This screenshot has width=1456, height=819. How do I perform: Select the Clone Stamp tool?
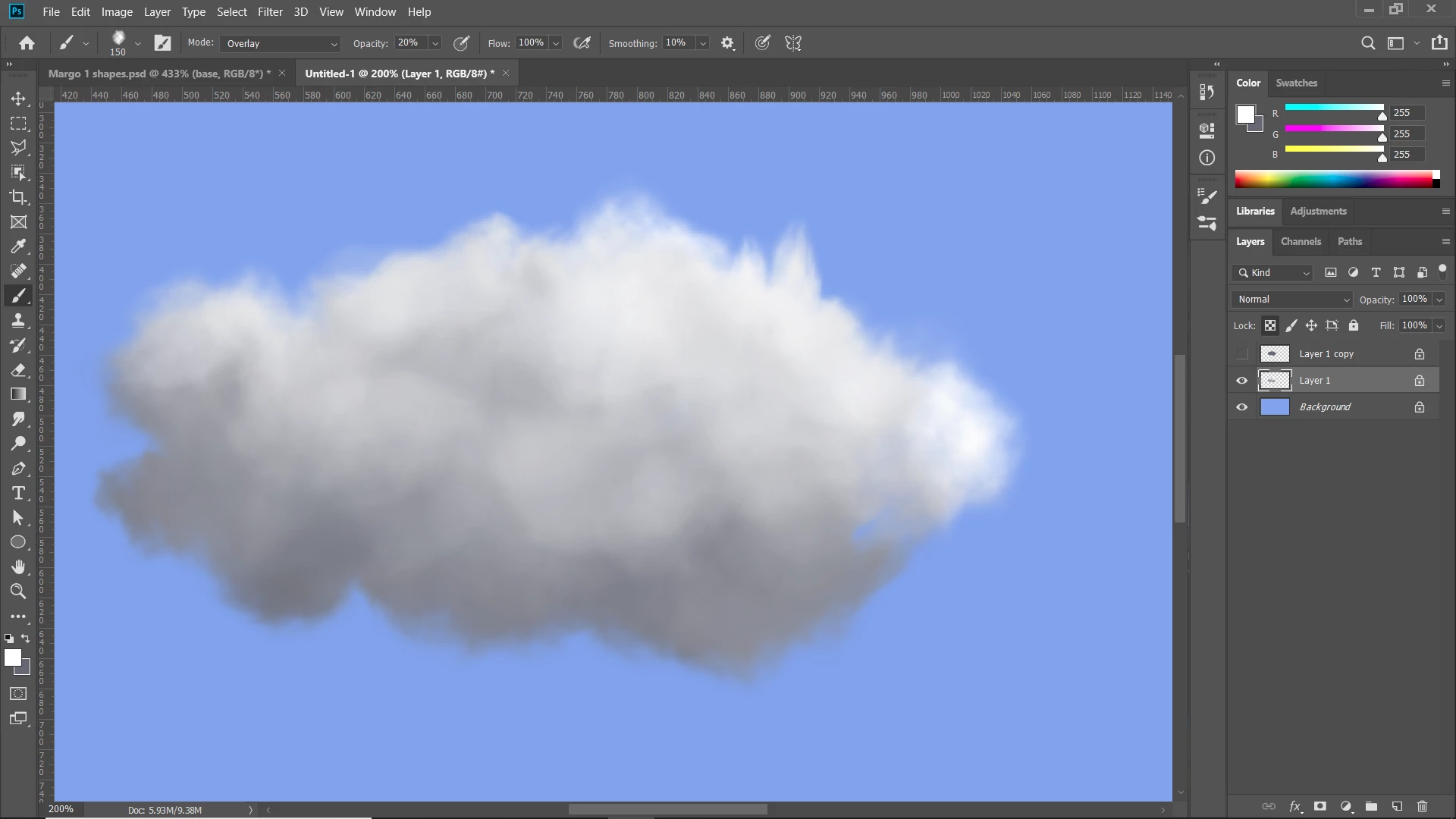18,321
